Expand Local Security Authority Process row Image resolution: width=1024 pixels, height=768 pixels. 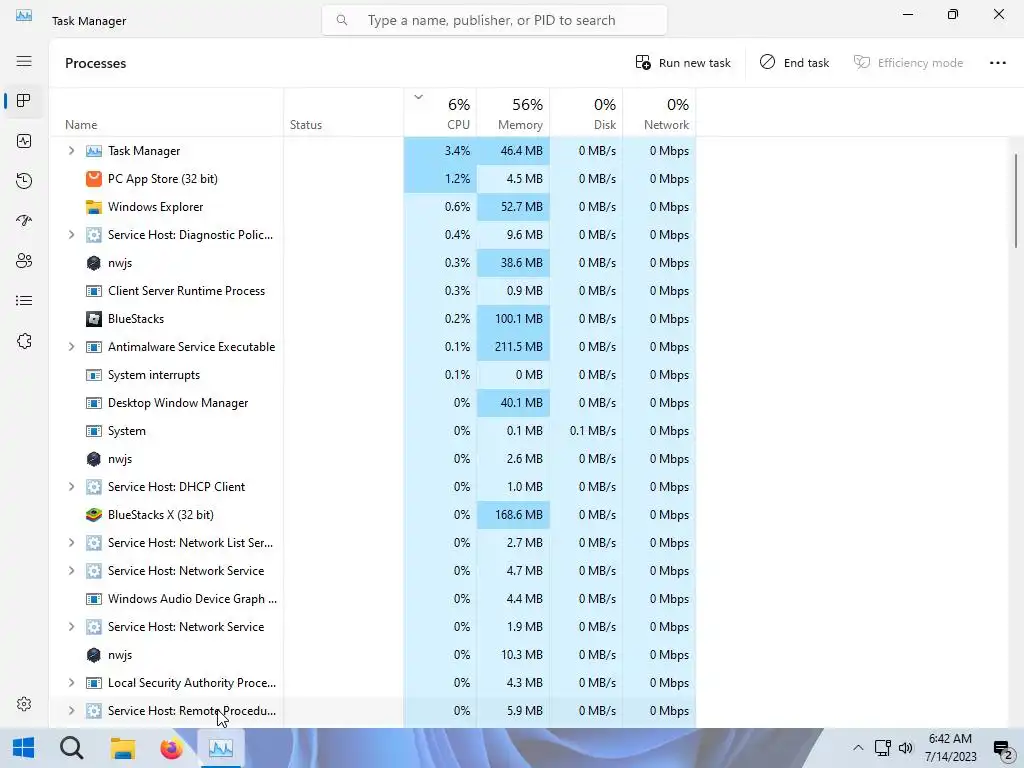pyautogui.click(x=71, y=683)
